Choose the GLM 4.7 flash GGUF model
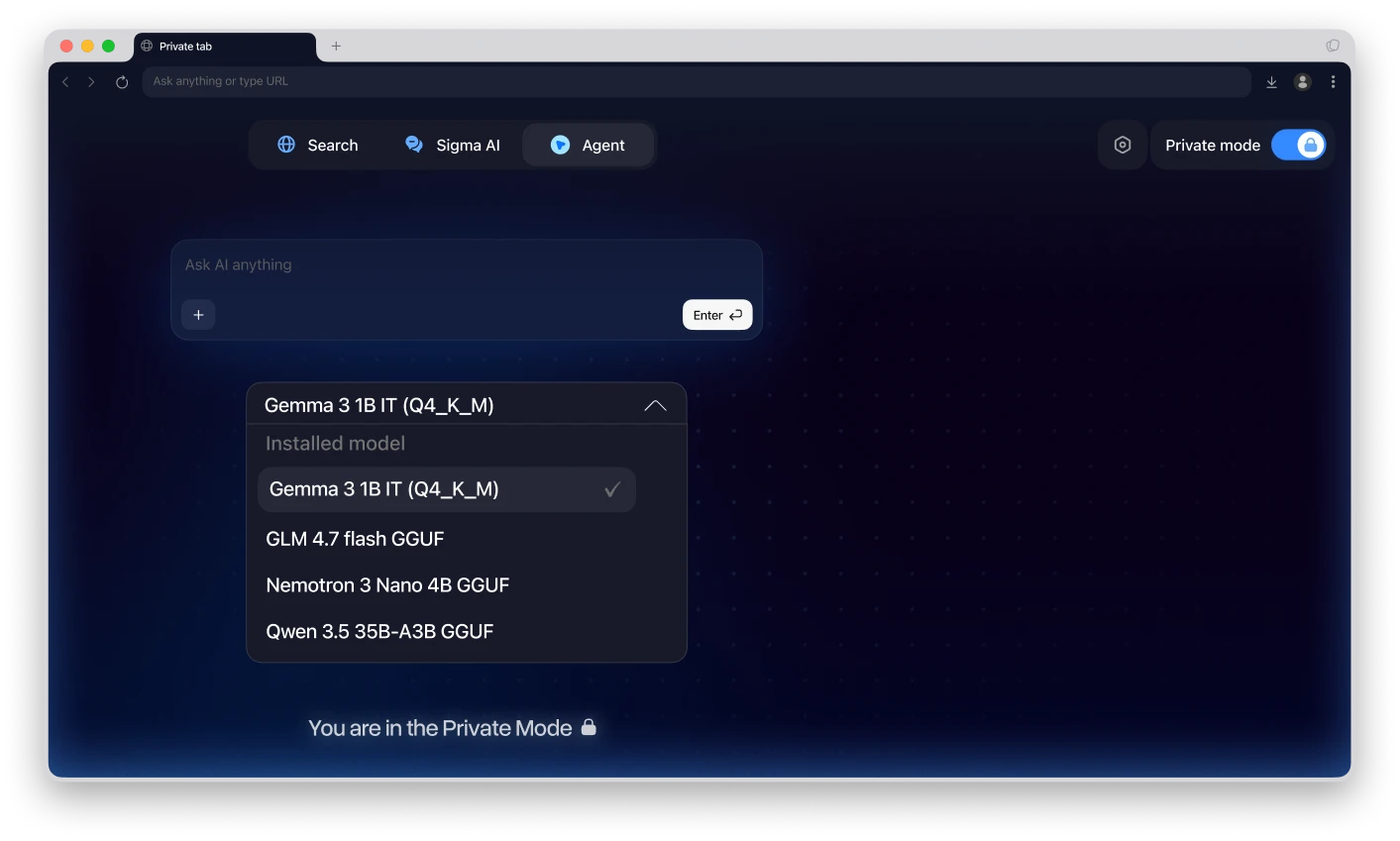Screen dimensions: 1400x841 (355, 539)
